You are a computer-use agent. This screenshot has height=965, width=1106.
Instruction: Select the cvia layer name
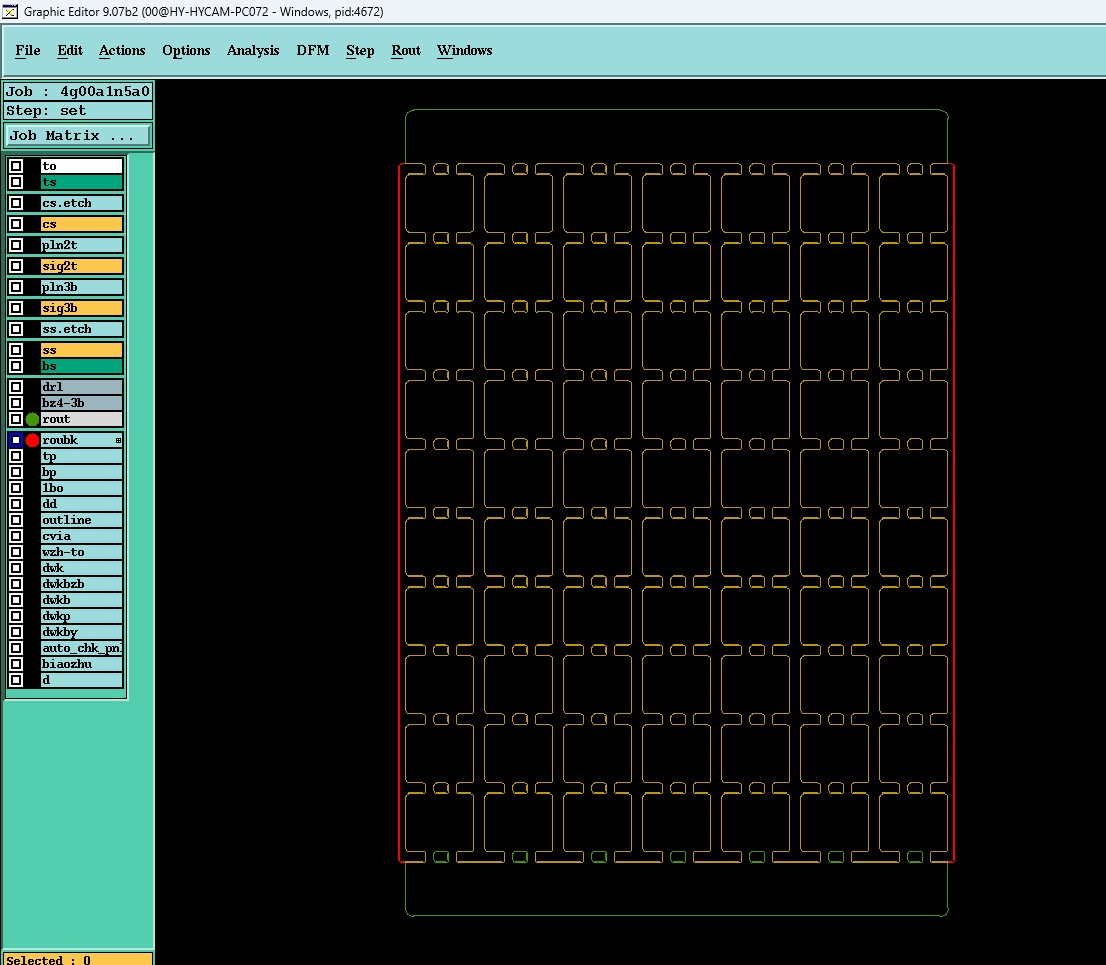[82, 537]
